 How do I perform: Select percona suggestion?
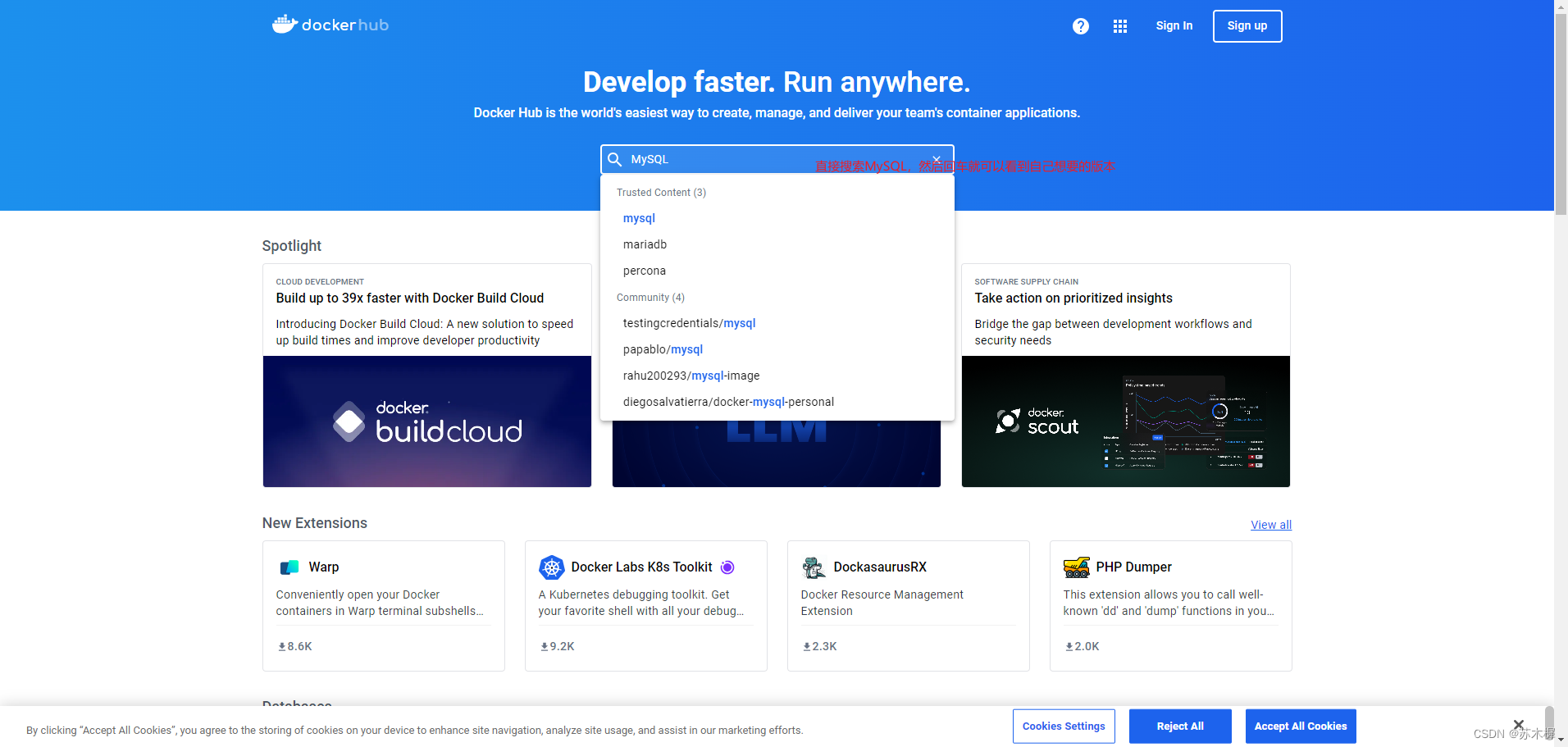pyautogui.click(x=645, y=271)
